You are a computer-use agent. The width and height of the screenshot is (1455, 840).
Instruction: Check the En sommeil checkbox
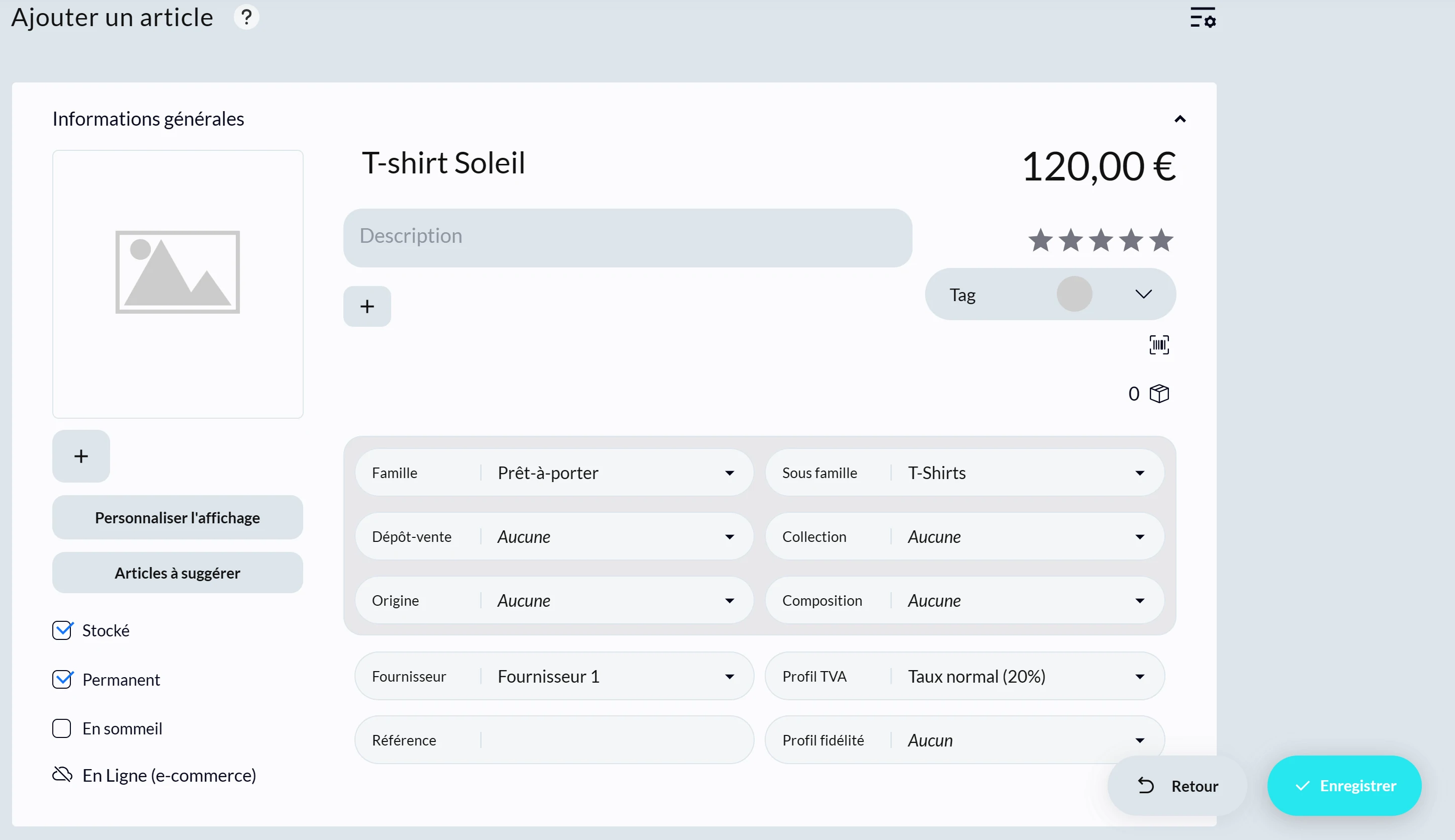click(62, 729)
